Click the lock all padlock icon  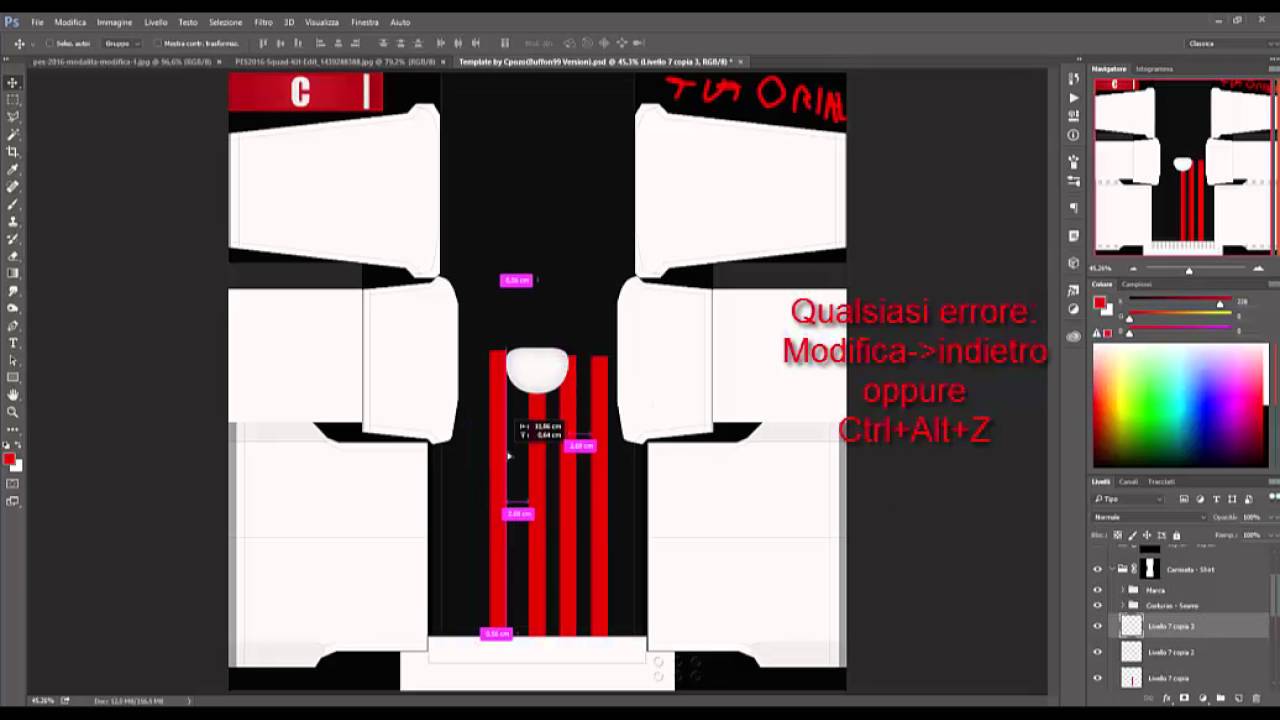(x=1176, y=535)
